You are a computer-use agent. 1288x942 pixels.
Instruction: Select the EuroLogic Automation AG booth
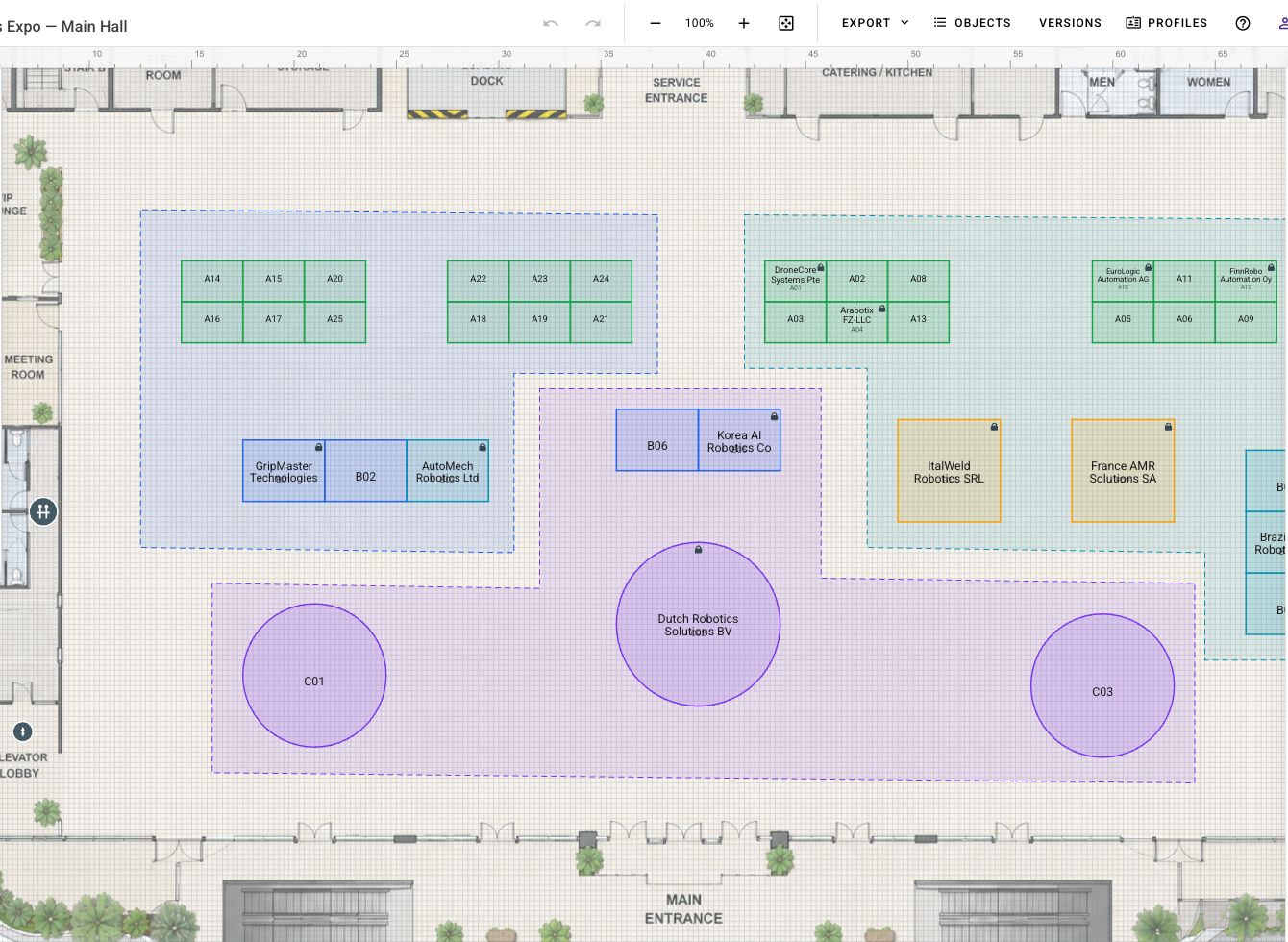[1123, 281]
